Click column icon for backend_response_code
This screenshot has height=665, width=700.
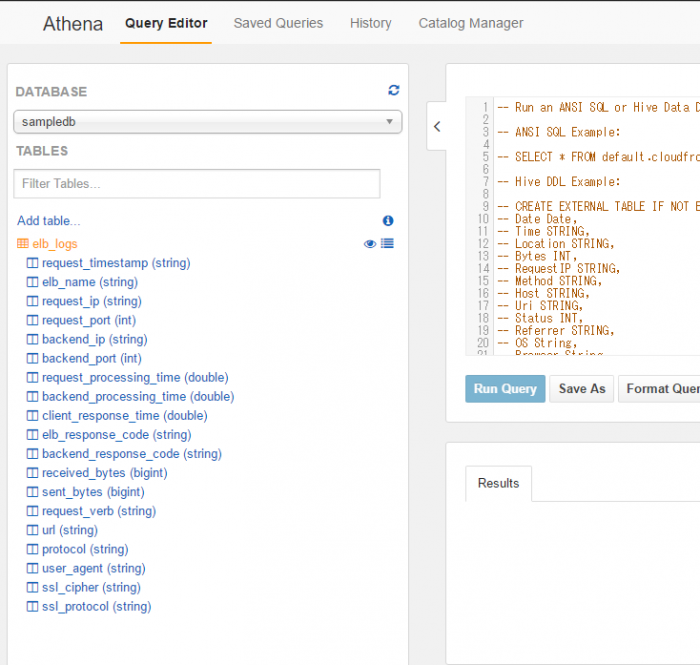(x=32, y=454)
